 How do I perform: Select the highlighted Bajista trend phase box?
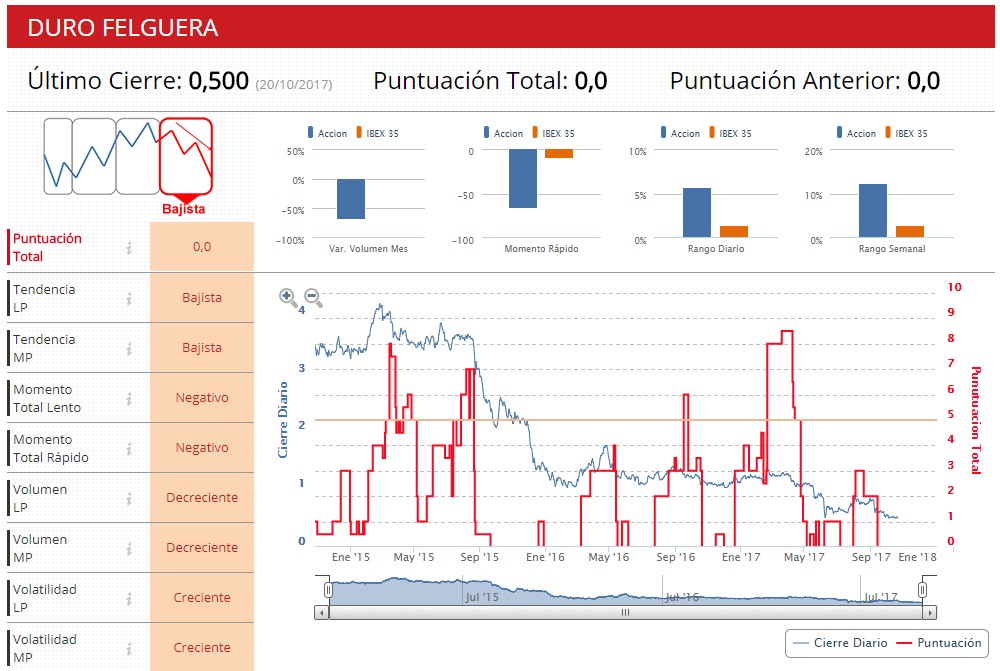click(186, 156)
